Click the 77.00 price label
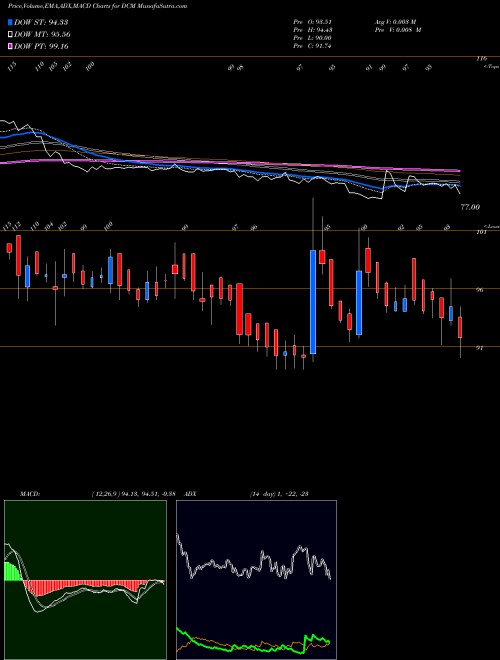500x660 pixels. click(x=470, y=207)
